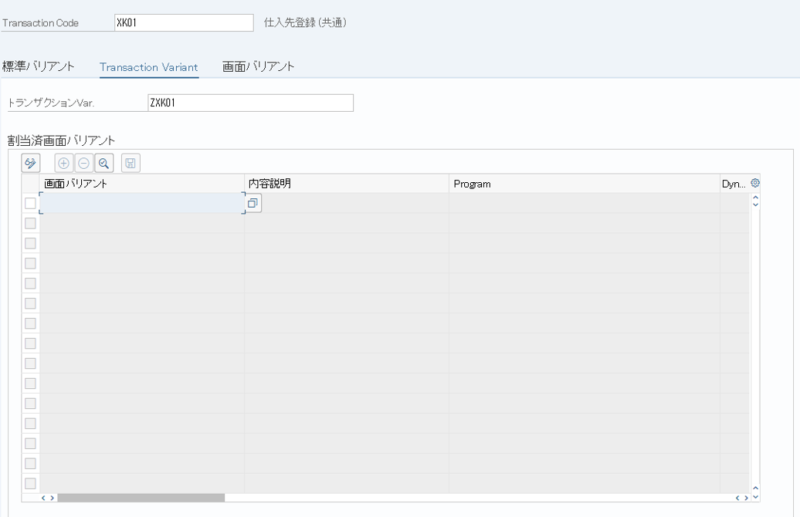
Task: Click the first 画面バリアント table cell
Action: (x=141, y=203)
